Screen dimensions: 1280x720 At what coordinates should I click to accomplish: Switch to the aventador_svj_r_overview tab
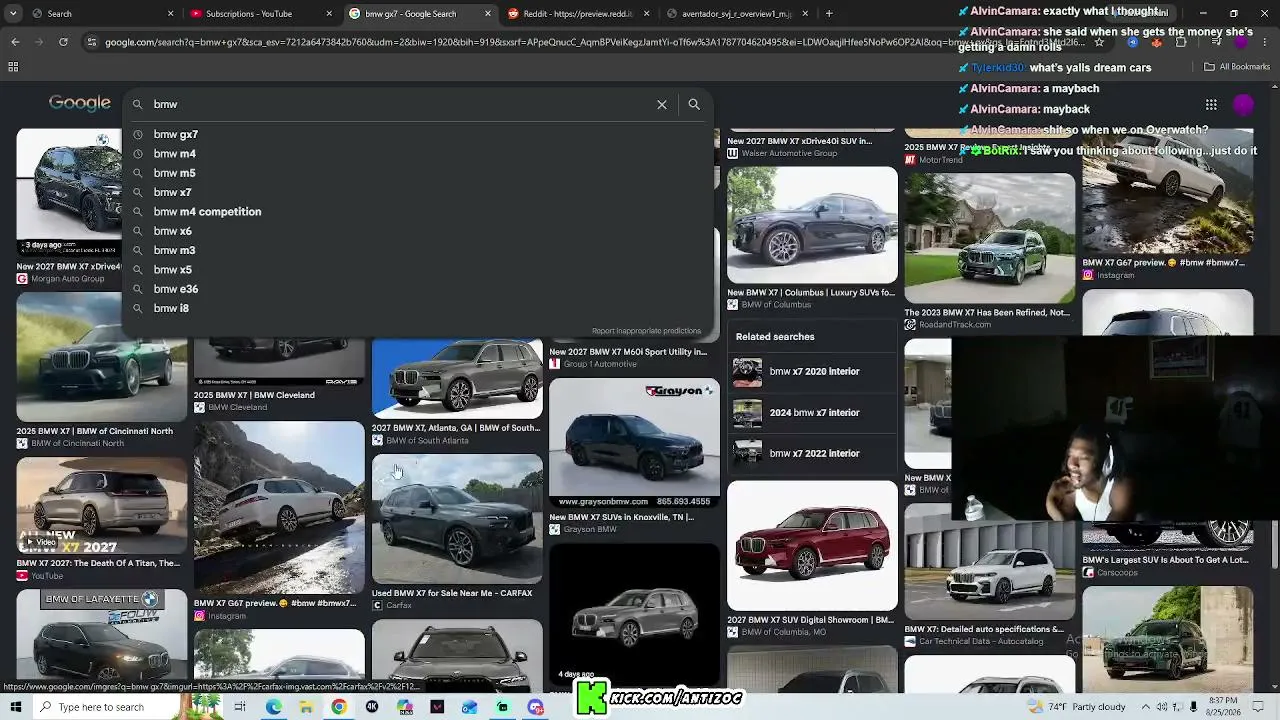pos(737,14)
